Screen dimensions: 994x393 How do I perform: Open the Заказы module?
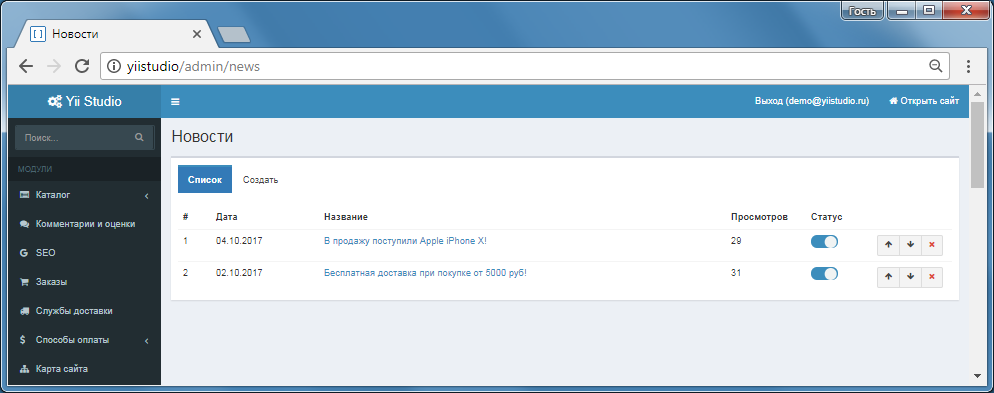coord(85,282)
